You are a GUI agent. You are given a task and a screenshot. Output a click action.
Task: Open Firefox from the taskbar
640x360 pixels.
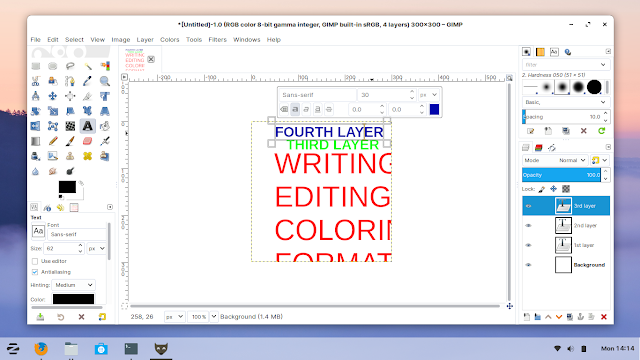(41, 349)
